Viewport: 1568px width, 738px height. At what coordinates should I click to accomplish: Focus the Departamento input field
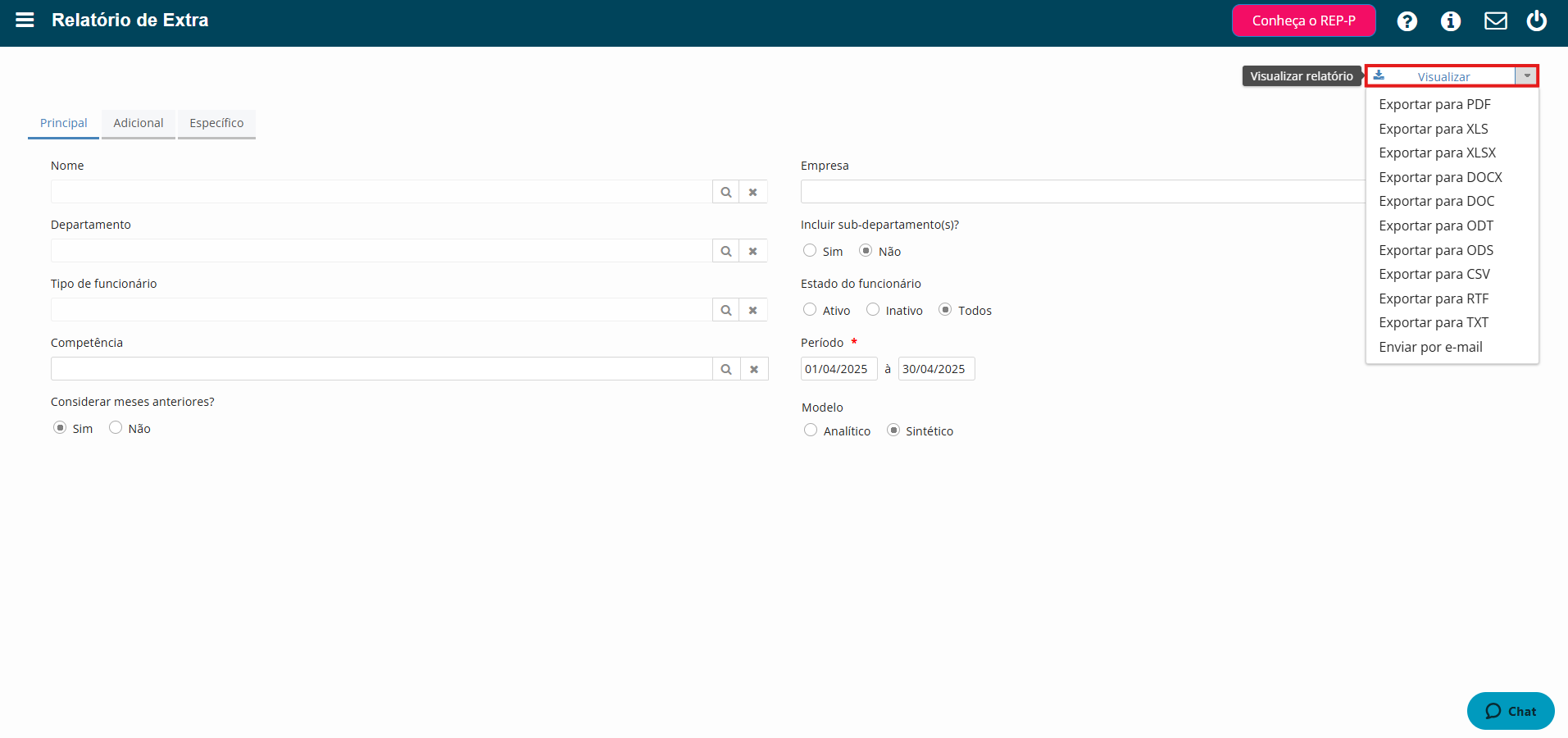coord(381,251)
